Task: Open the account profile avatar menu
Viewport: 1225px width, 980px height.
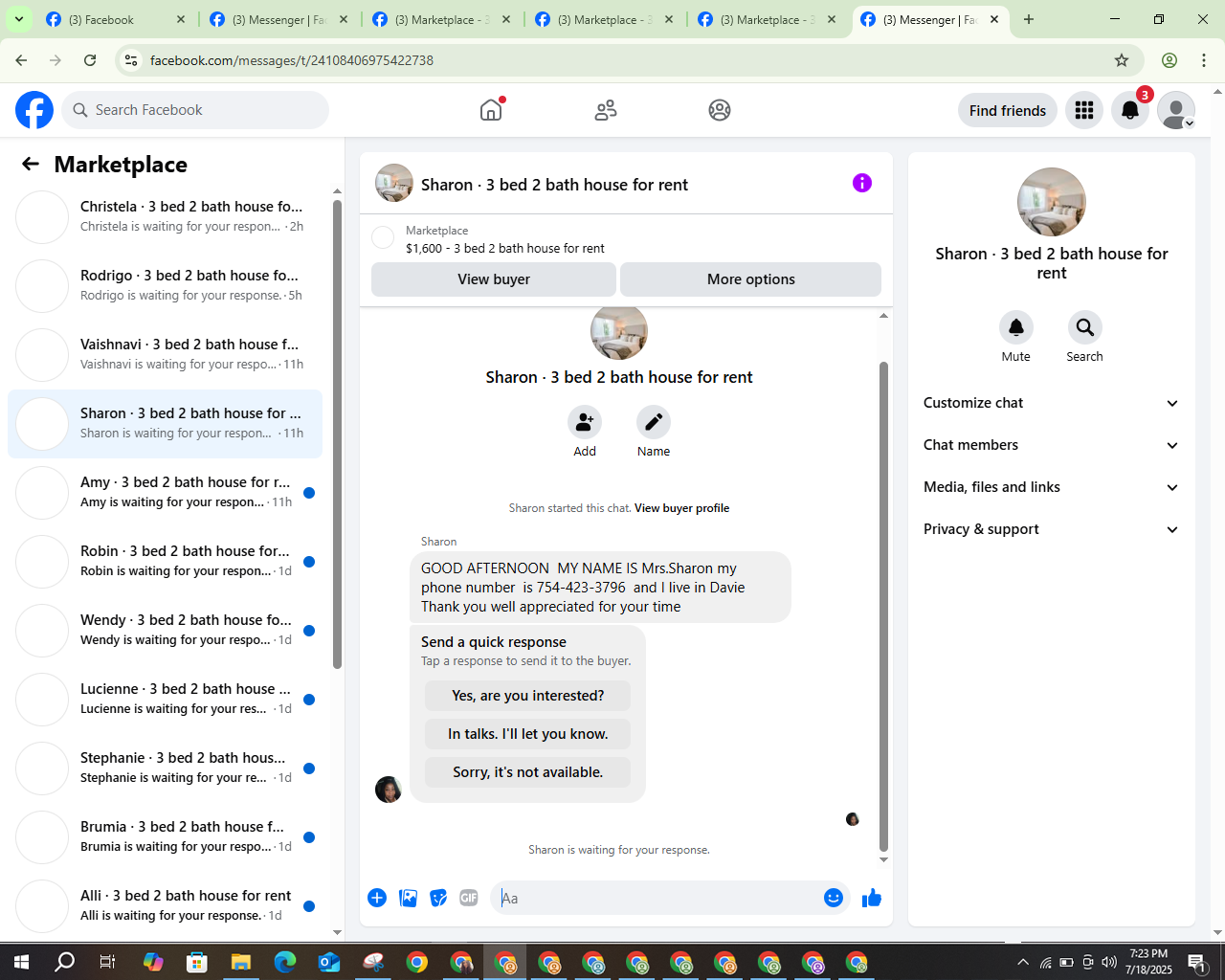Action: click(x=1176, y=110)
